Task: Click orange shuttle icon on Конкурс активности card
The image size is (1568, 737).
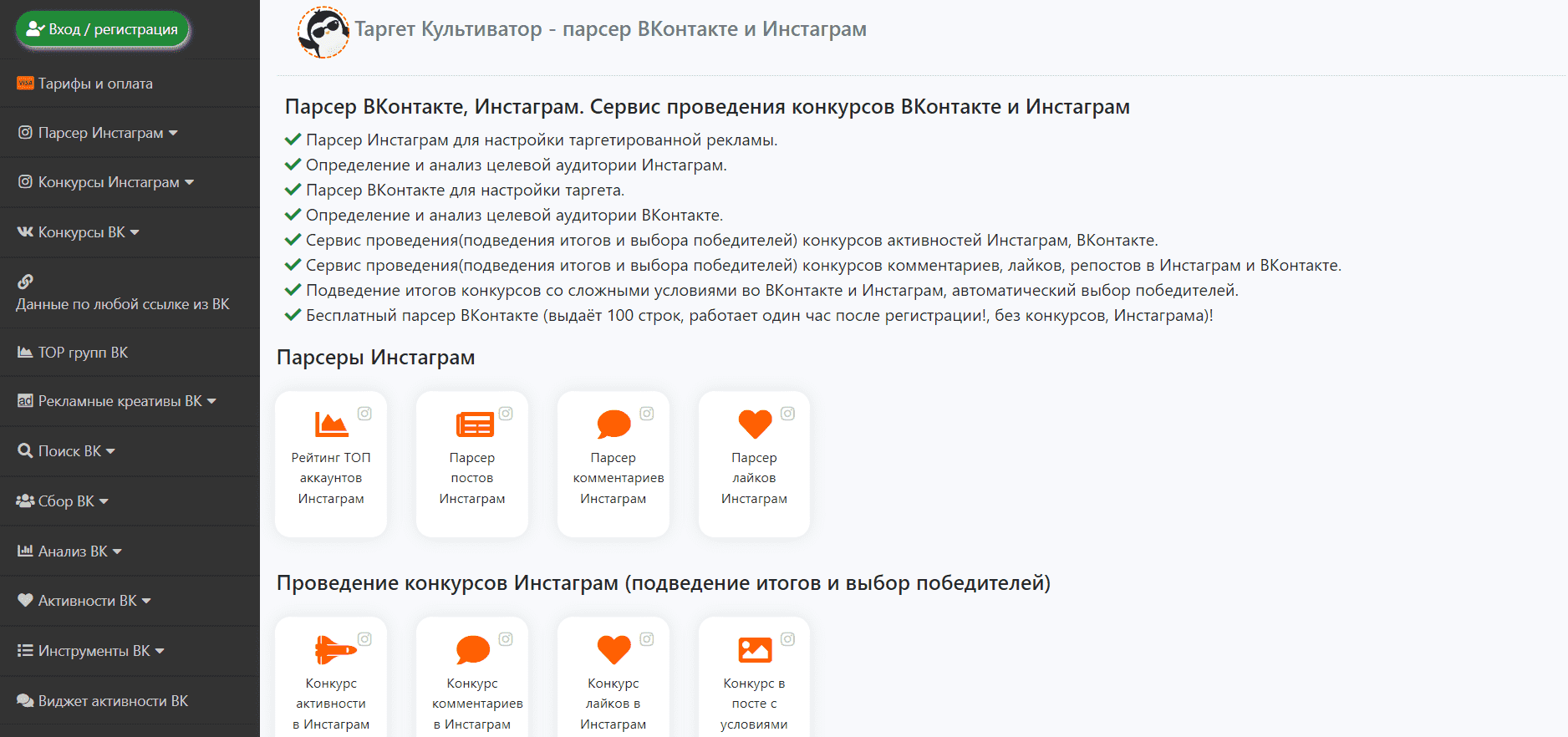Action: pos(334,649)
